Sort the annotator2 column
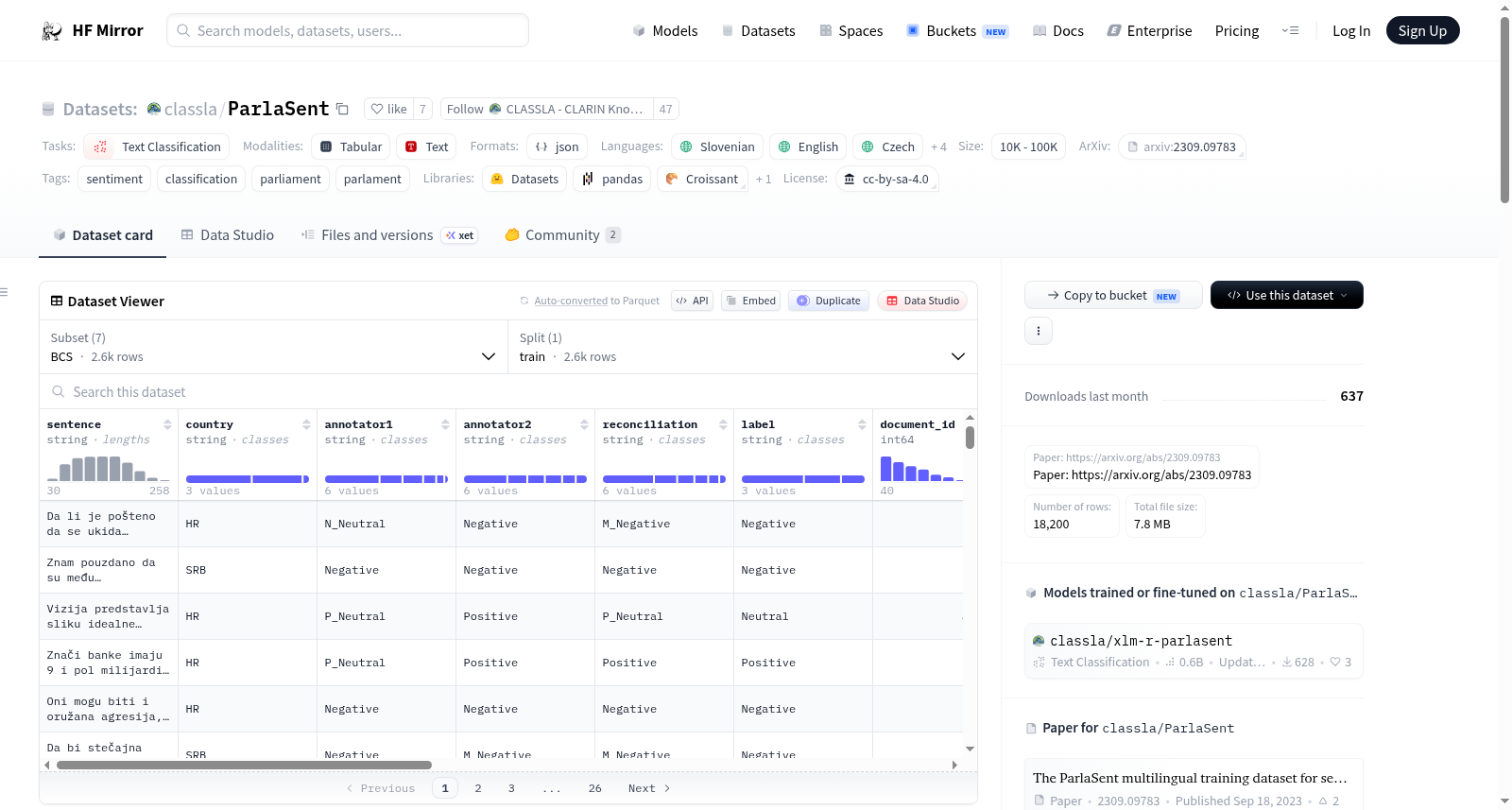This screenshot has width=1512, height=810. (584, 424)
